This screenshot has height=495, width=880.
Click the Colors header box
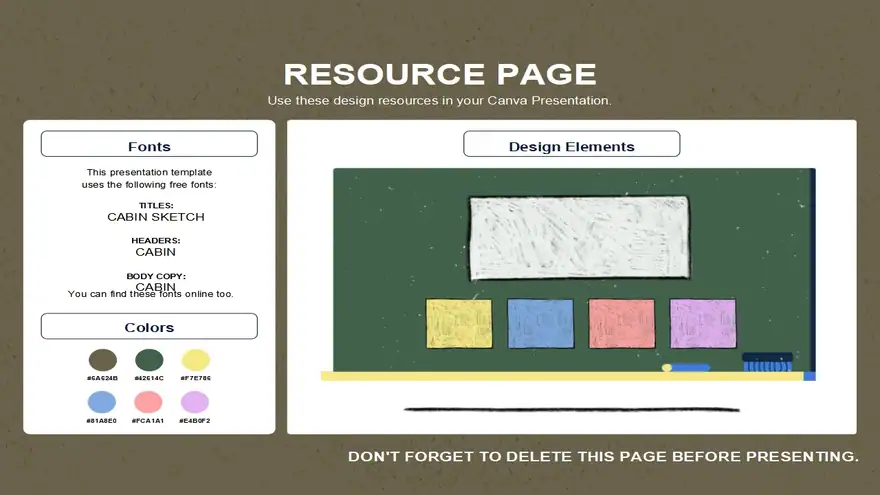pyautogui.click(x=149, y=326)
